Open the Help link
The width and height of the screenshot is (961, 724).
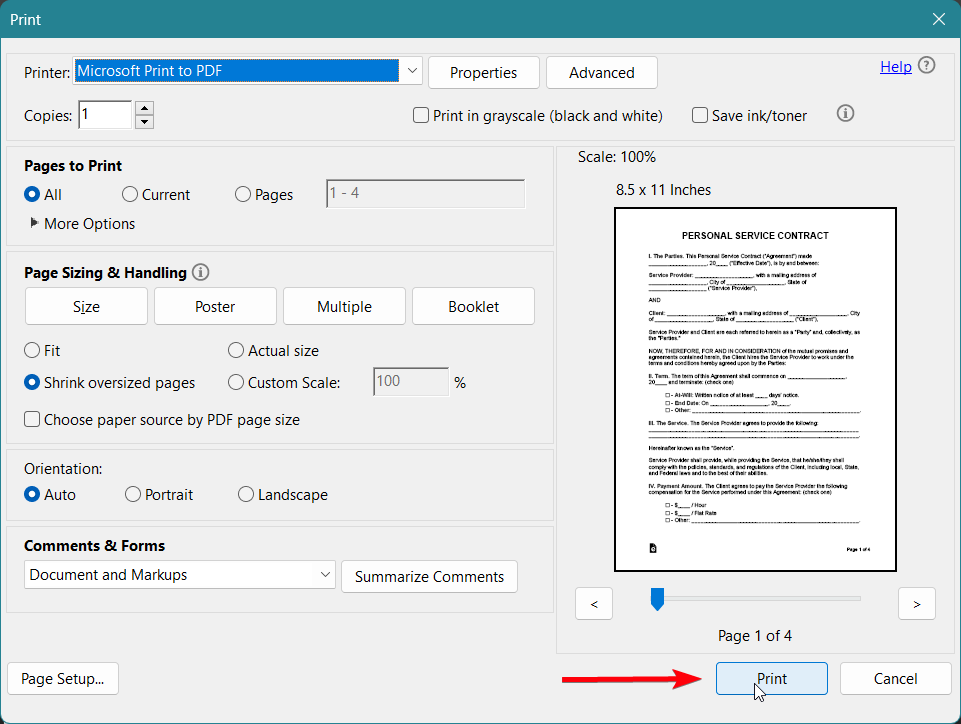tap(895, 66)
